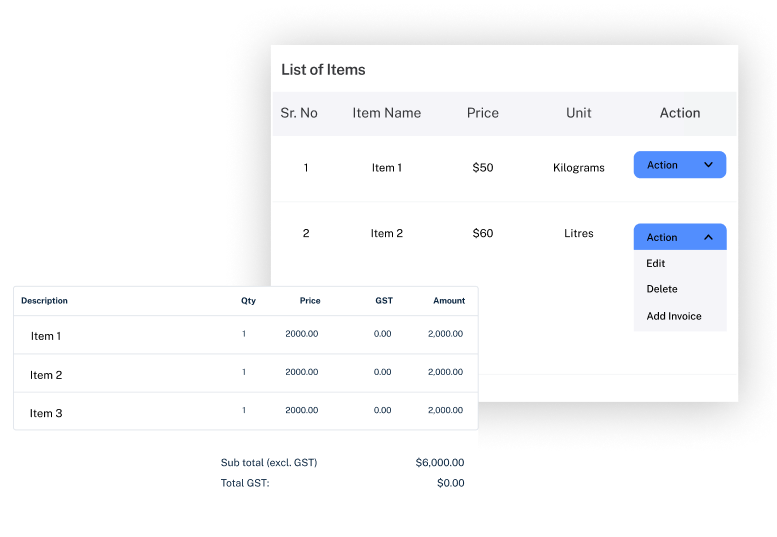Click the Qty column header in invoice
This screenshot has width=777, height=537.
click(248, 301)
